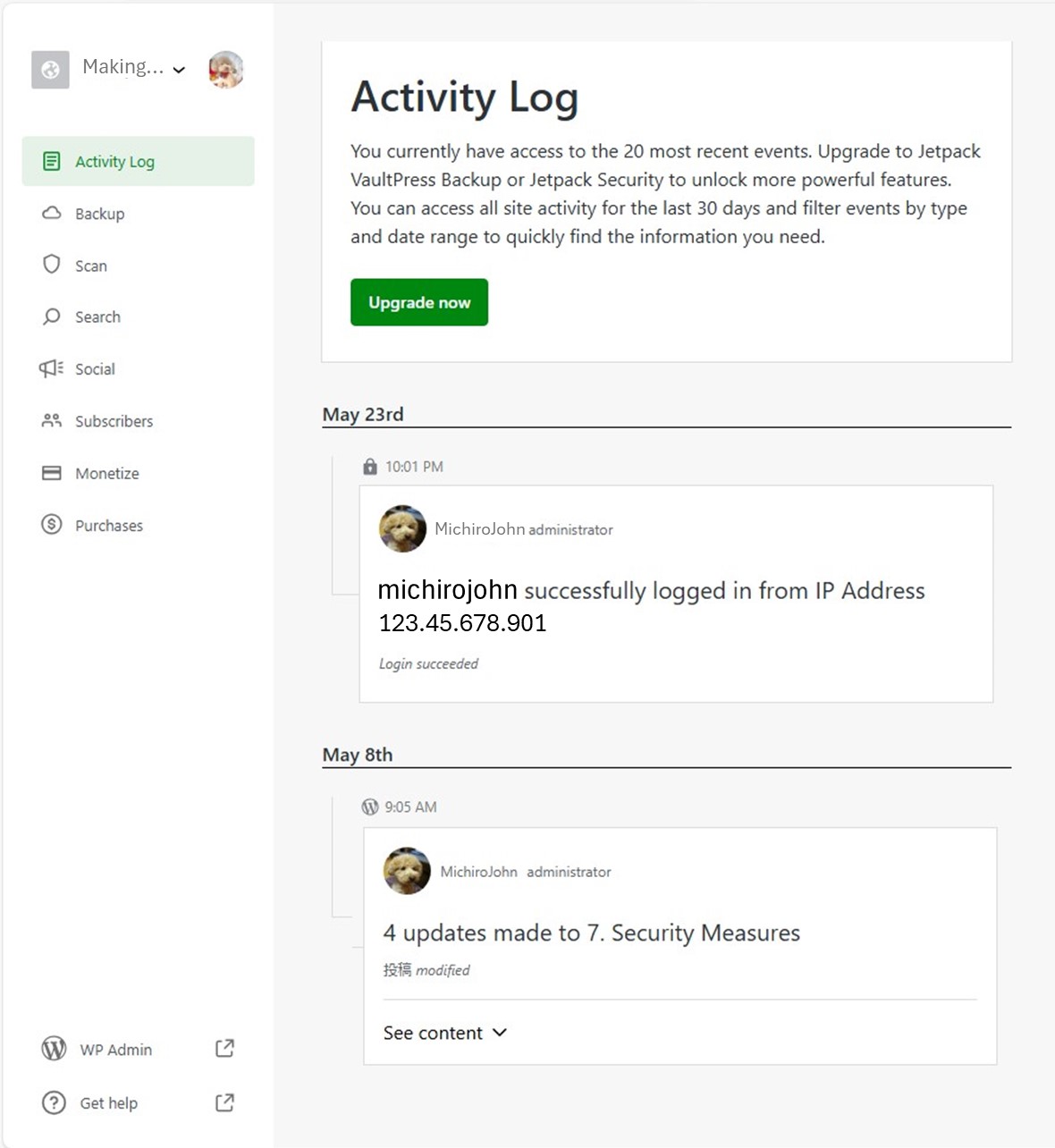Open Get help link

(109, 1103)
